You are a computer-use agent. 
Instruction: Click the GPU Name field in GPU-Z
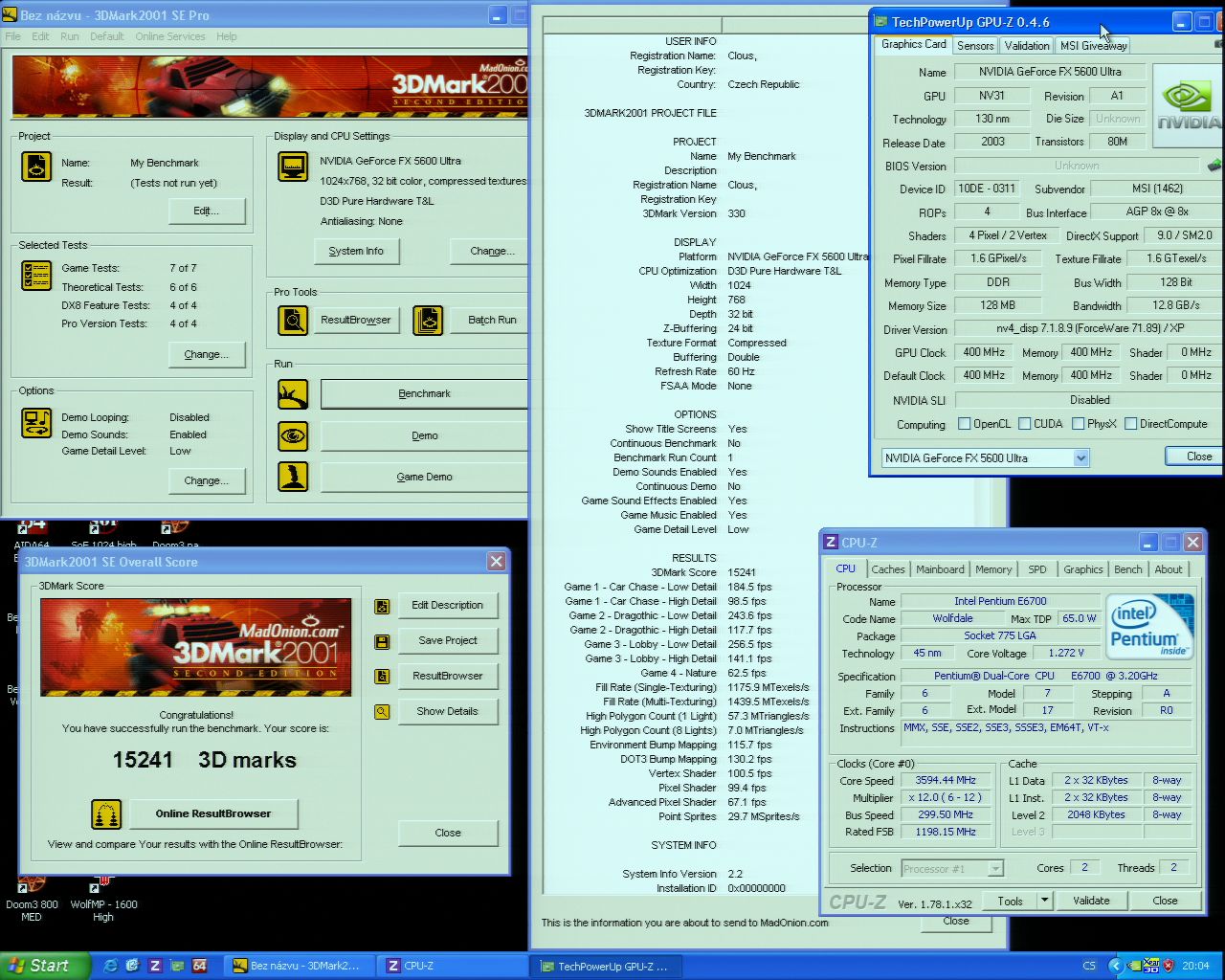click(1050, 72)
